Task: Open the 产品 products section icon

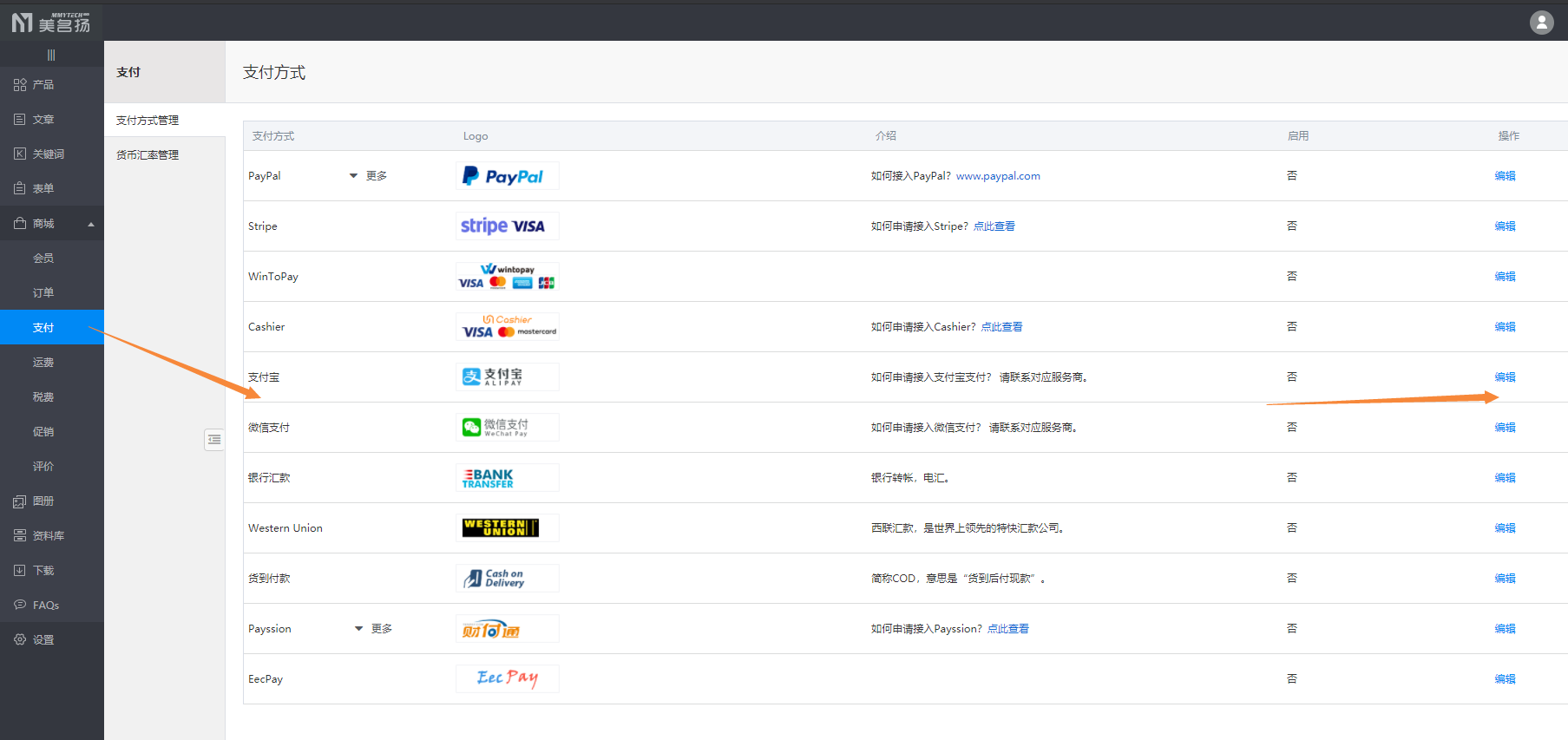Action: (x=20, y=85)
